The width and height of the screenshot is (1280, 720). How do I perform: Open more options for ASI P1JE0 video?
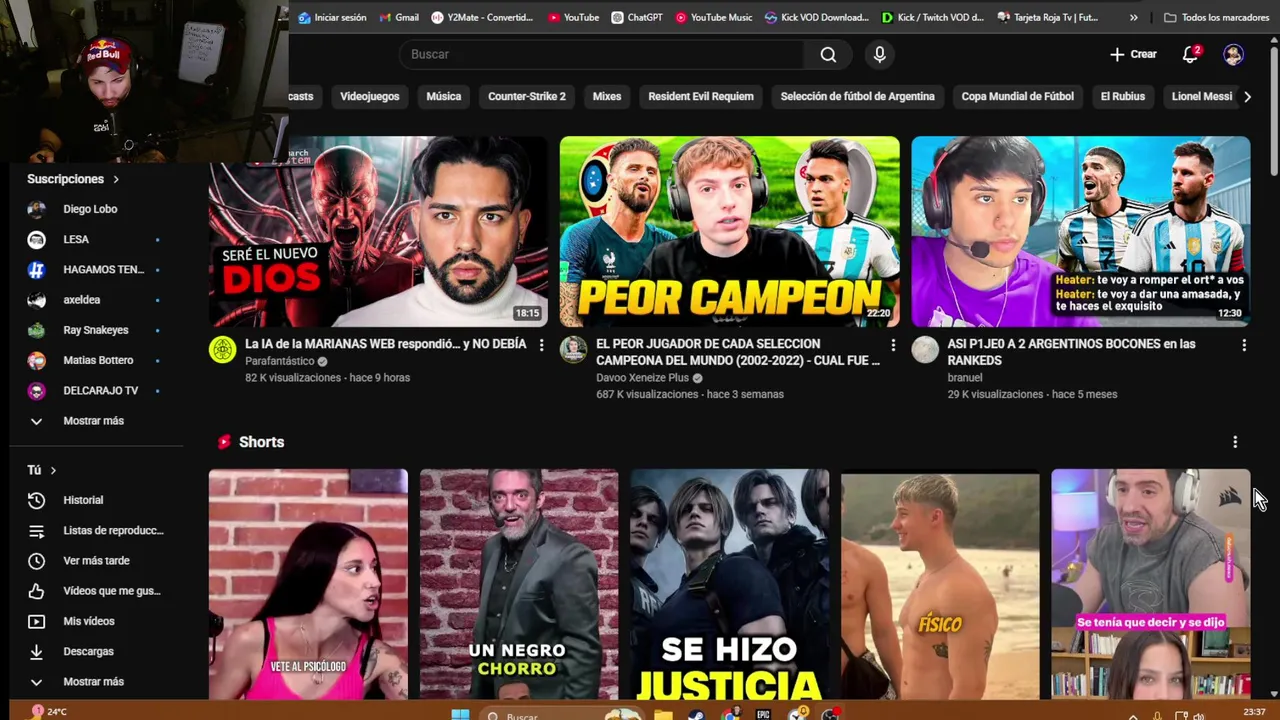click(x=1244, y=345)
